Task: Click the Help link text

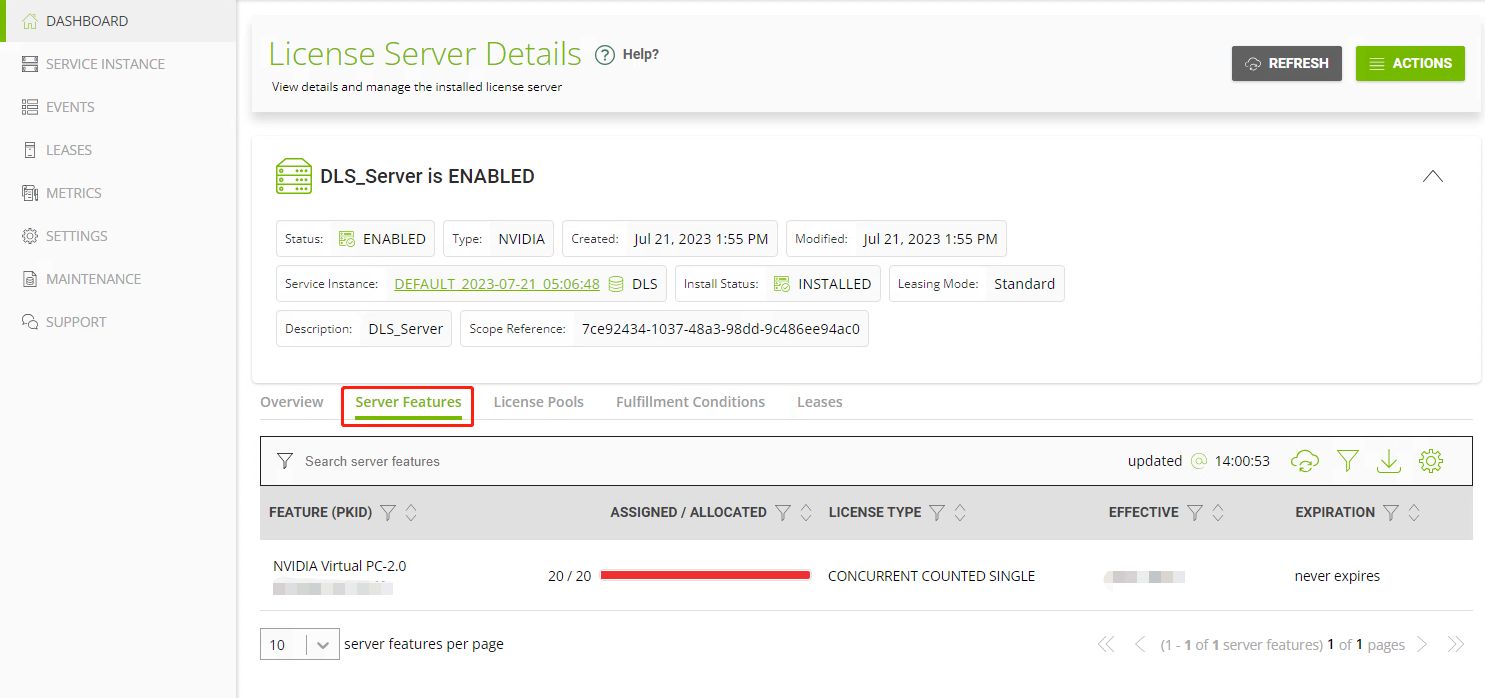Action: [x=641, y=54]
